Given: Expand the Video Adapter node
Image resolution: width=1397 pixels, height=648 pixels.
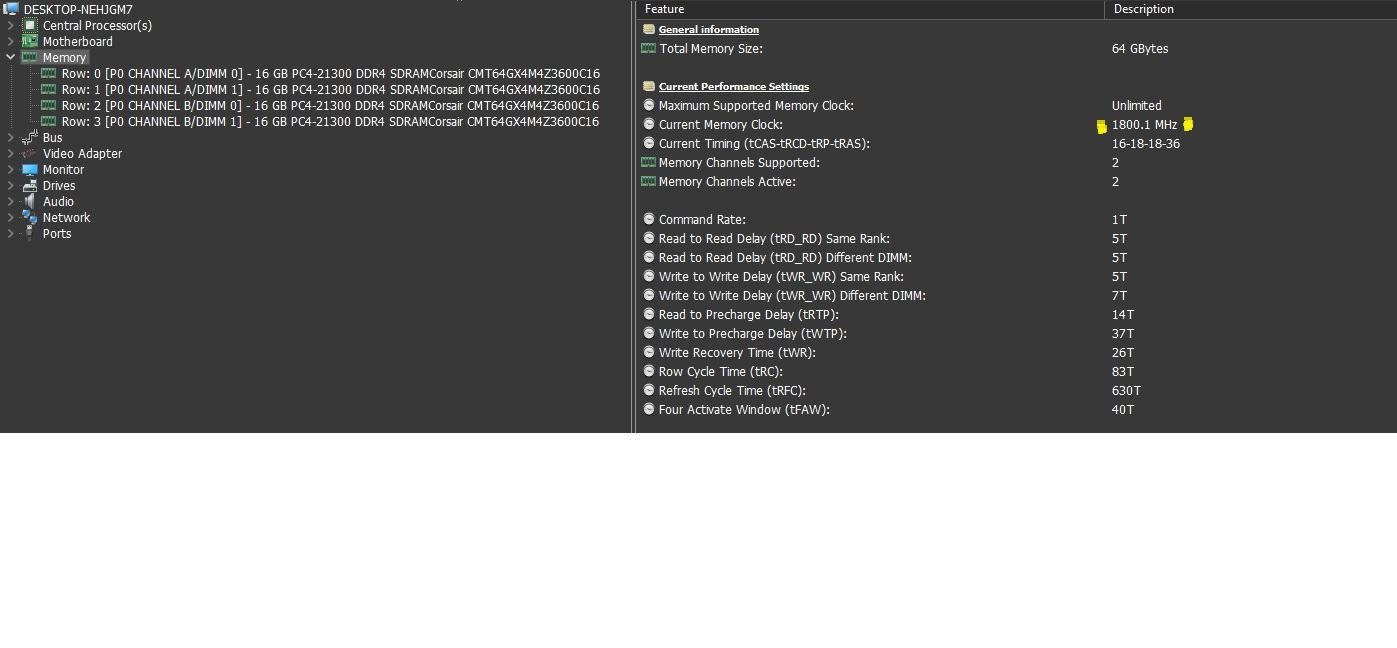Looking at the screenshot, I should [11, 154].
